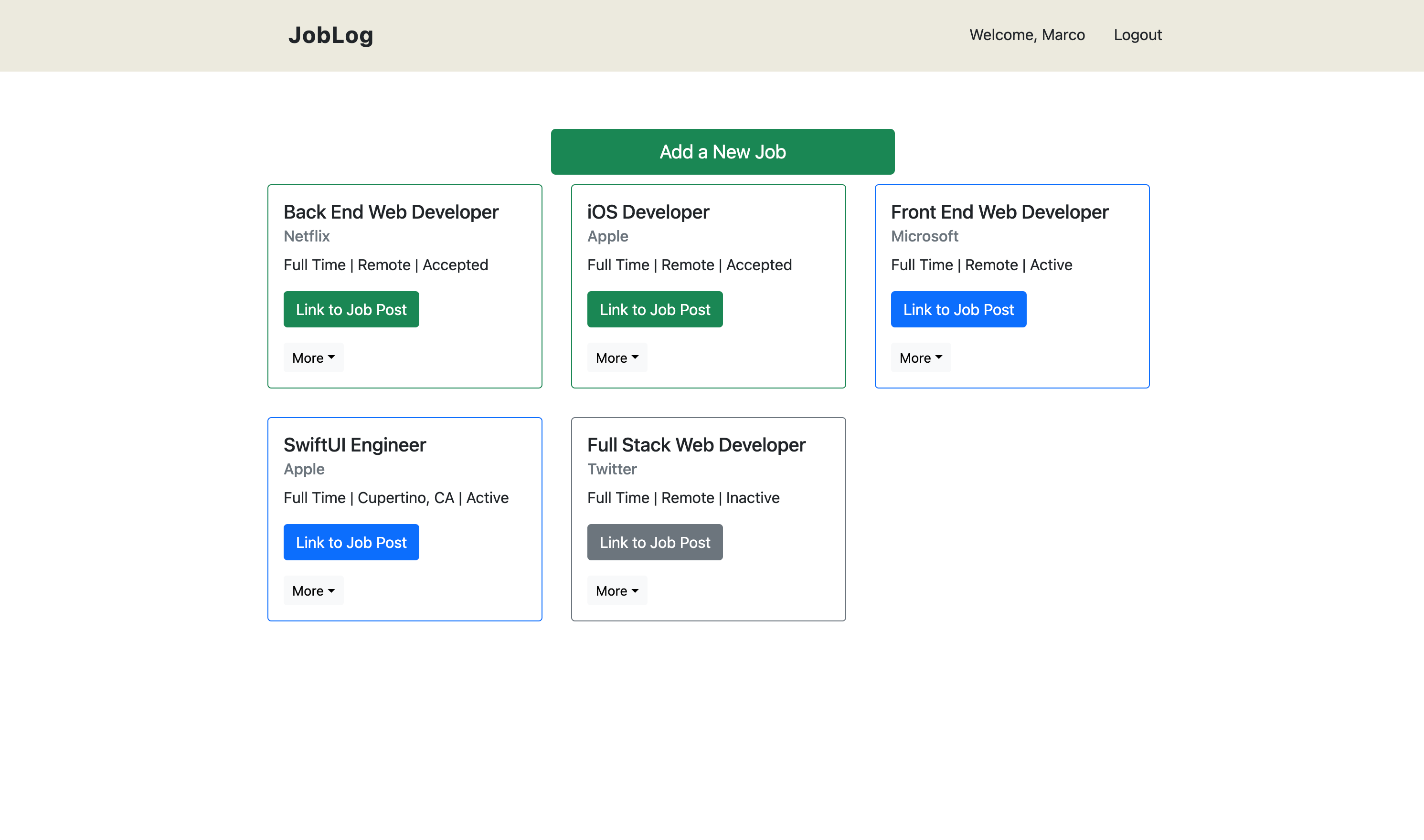Open the More dropdown for SwiftUI Engineer

tap(313, 590)
